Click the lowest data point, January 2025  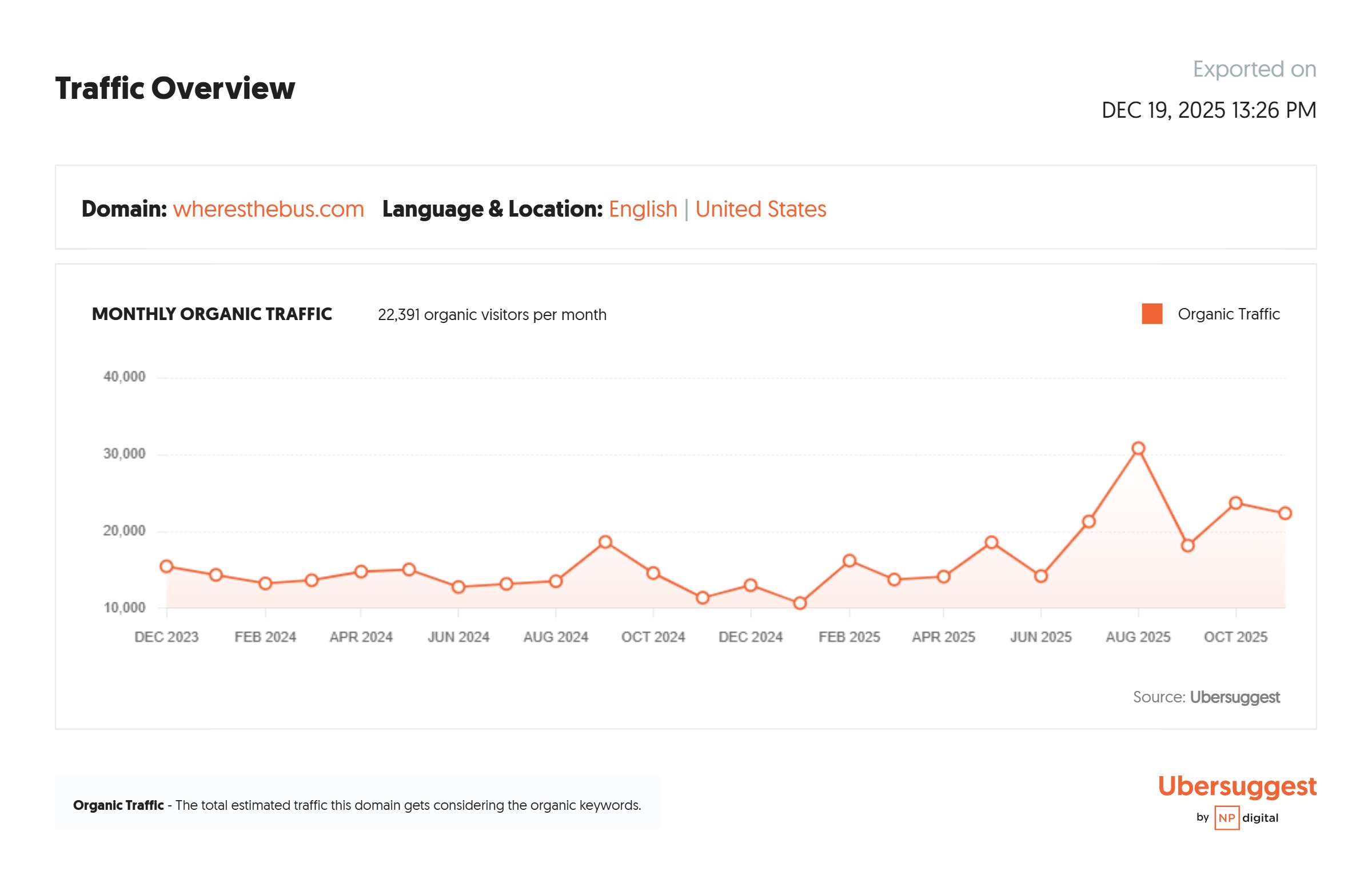coord(799,603)
